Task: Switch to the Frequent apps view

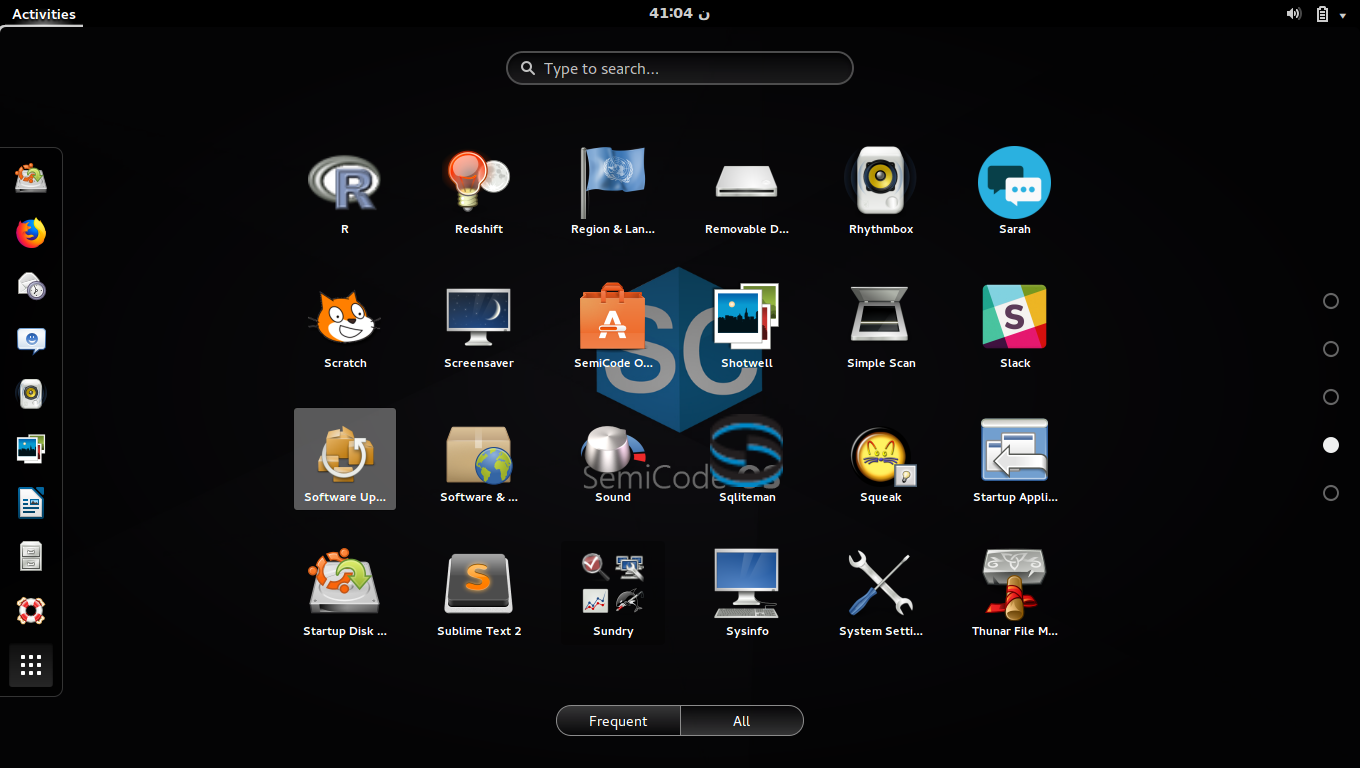Action: [618, 721]
